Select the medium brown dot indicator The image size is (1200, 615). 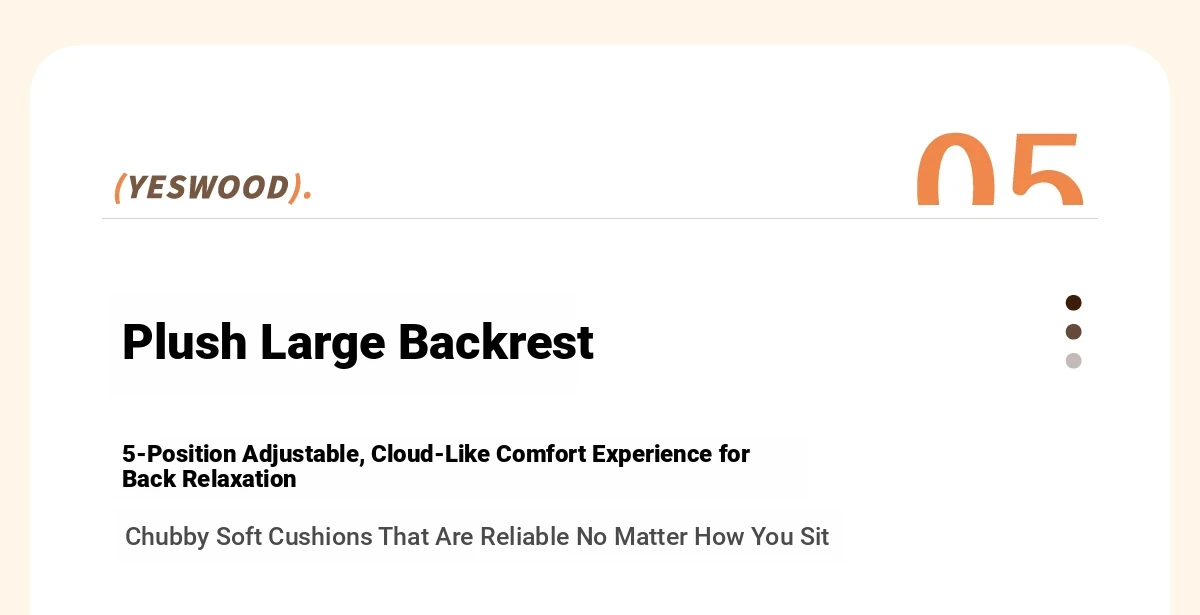point(1073,332)
